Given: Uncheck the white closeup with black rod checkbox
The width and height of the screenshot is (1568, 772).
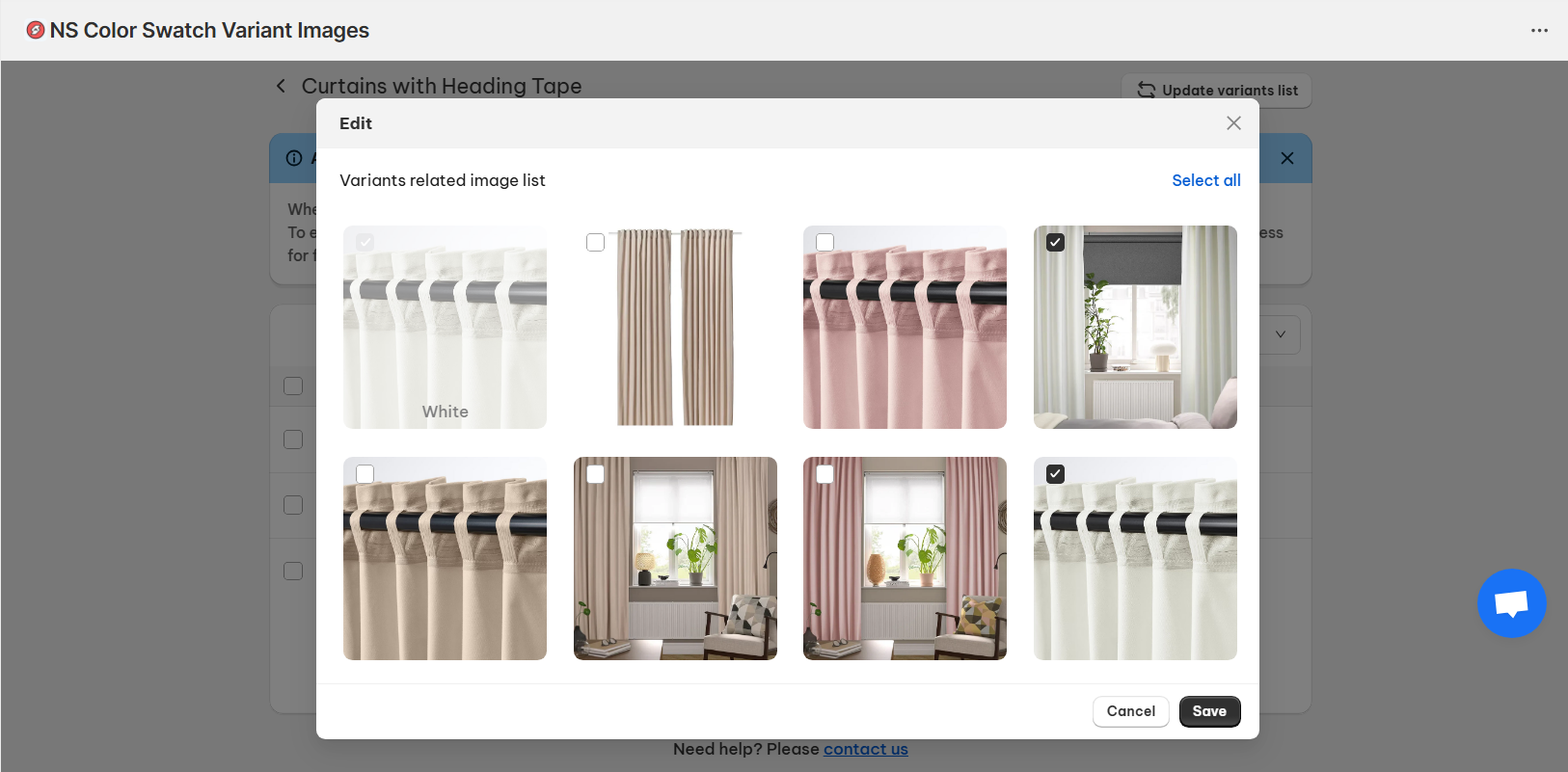Looking at the screenshot, I should click(1055, 474).
